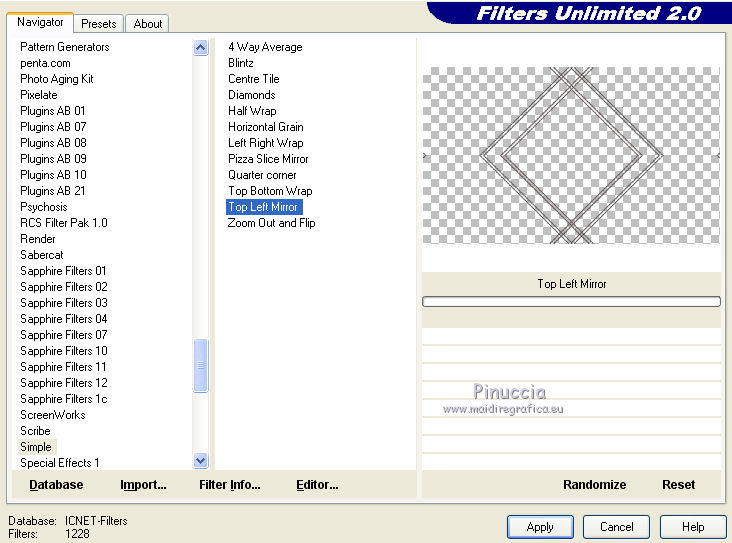732x543 pixels.
Task: Choose the Top Bottom Wrap filter
Action: tap(270, 190)
